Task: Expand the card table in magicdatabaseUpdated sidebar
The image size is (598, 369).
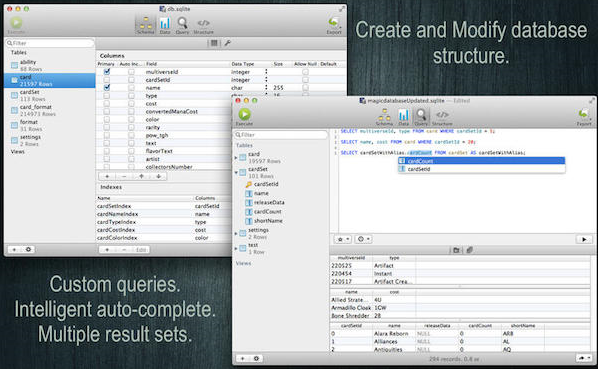Action: point(236,157)
